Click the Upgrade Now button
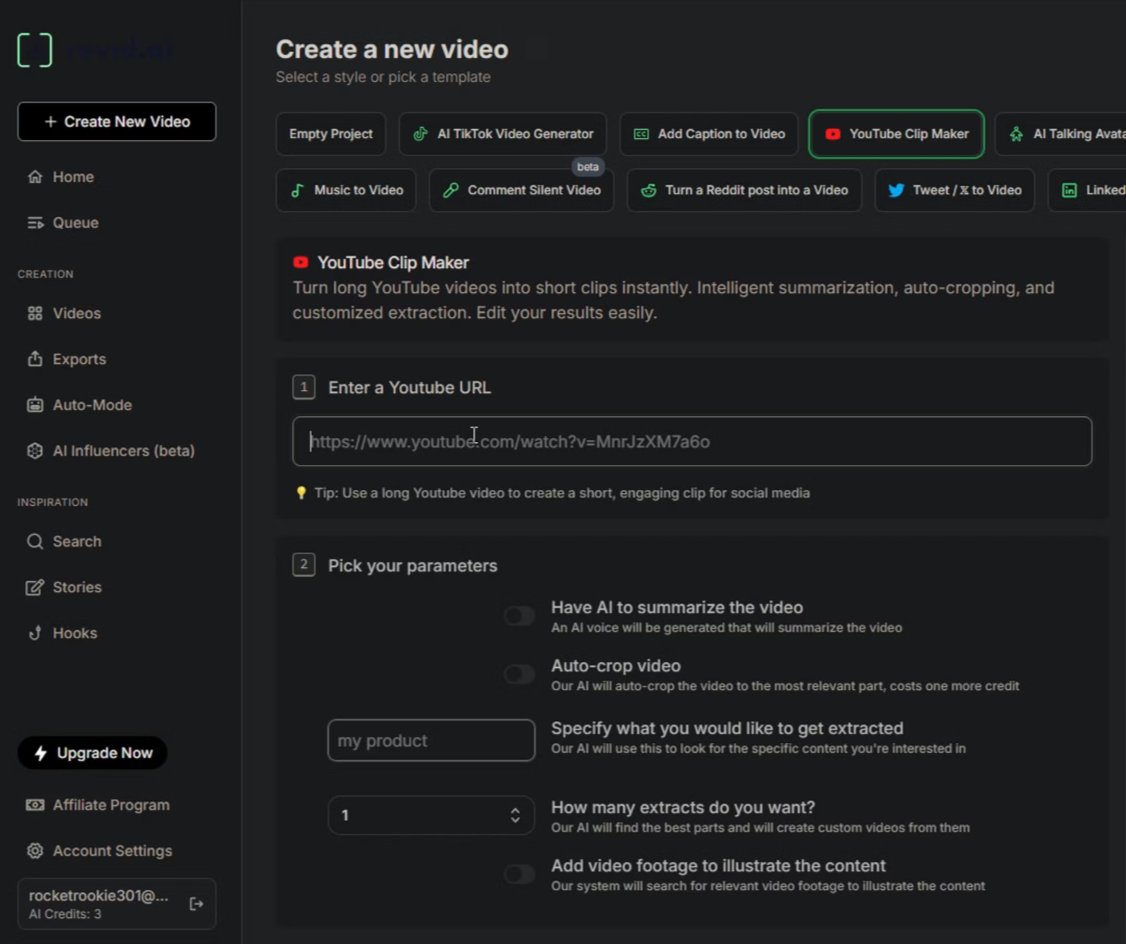 pos(93,753)
